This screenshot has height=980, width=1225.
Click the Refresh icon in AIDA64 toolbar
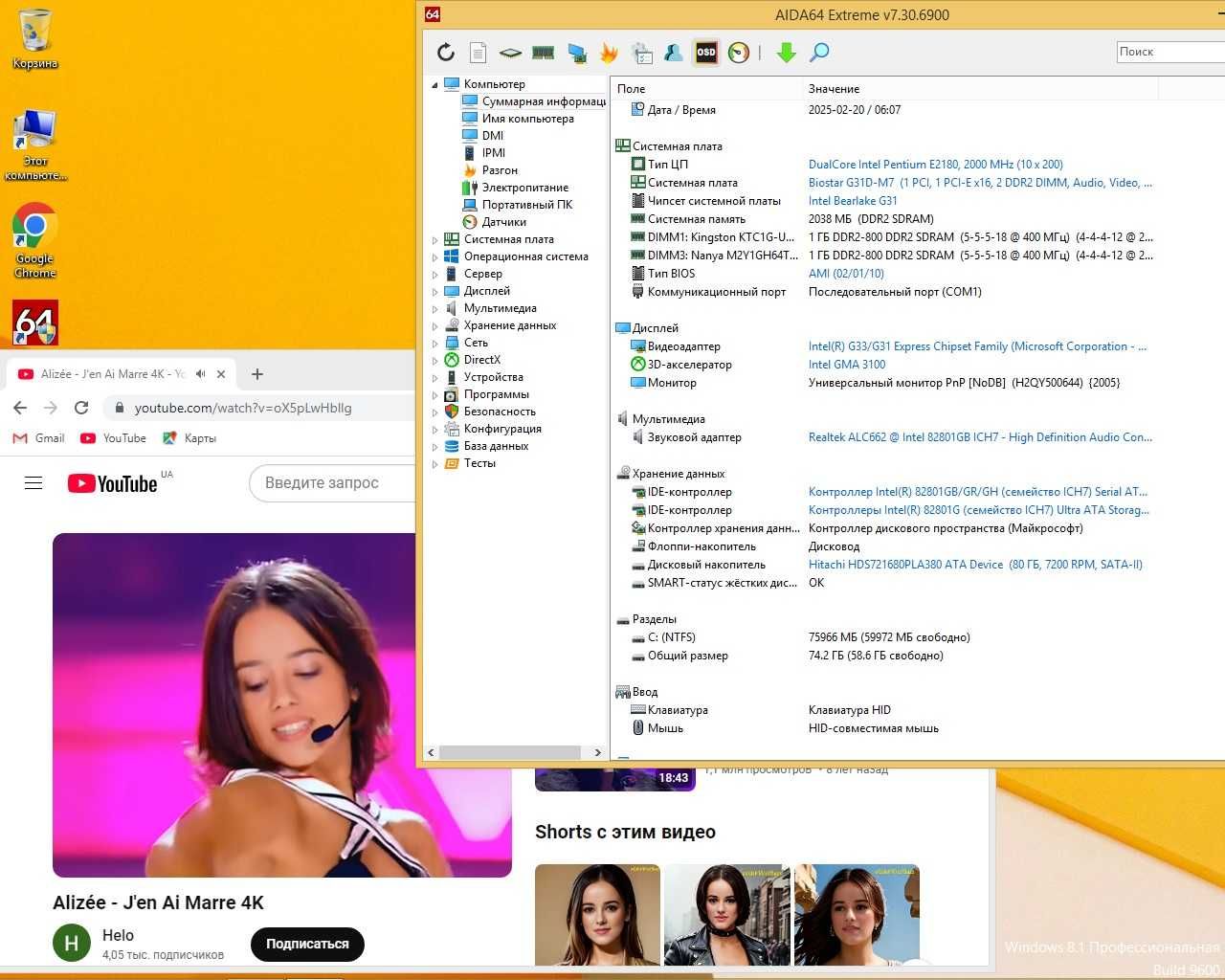(446, 53)
